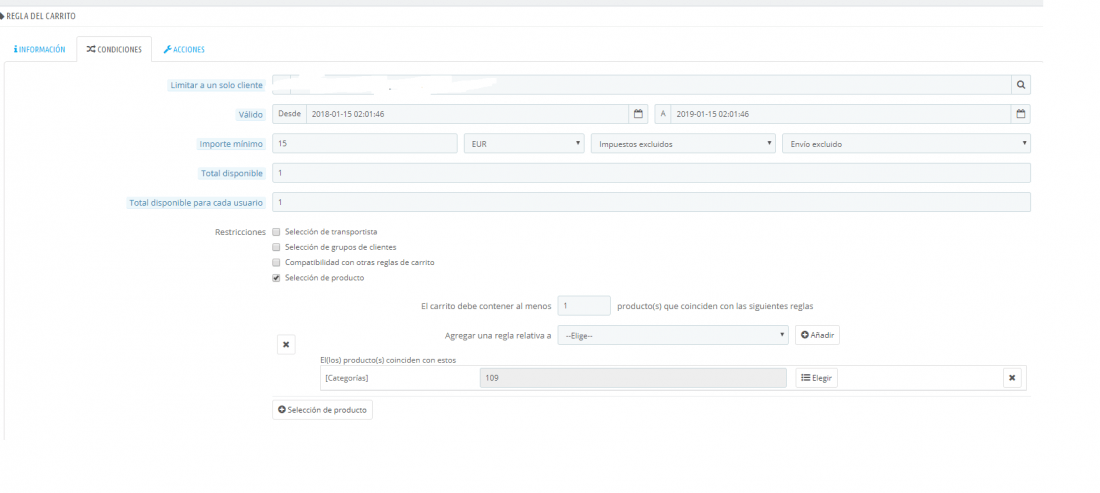Click the Limitar a un solo cliente field
The width and height of the screenshot is (1100, 493).
point(641,85)
